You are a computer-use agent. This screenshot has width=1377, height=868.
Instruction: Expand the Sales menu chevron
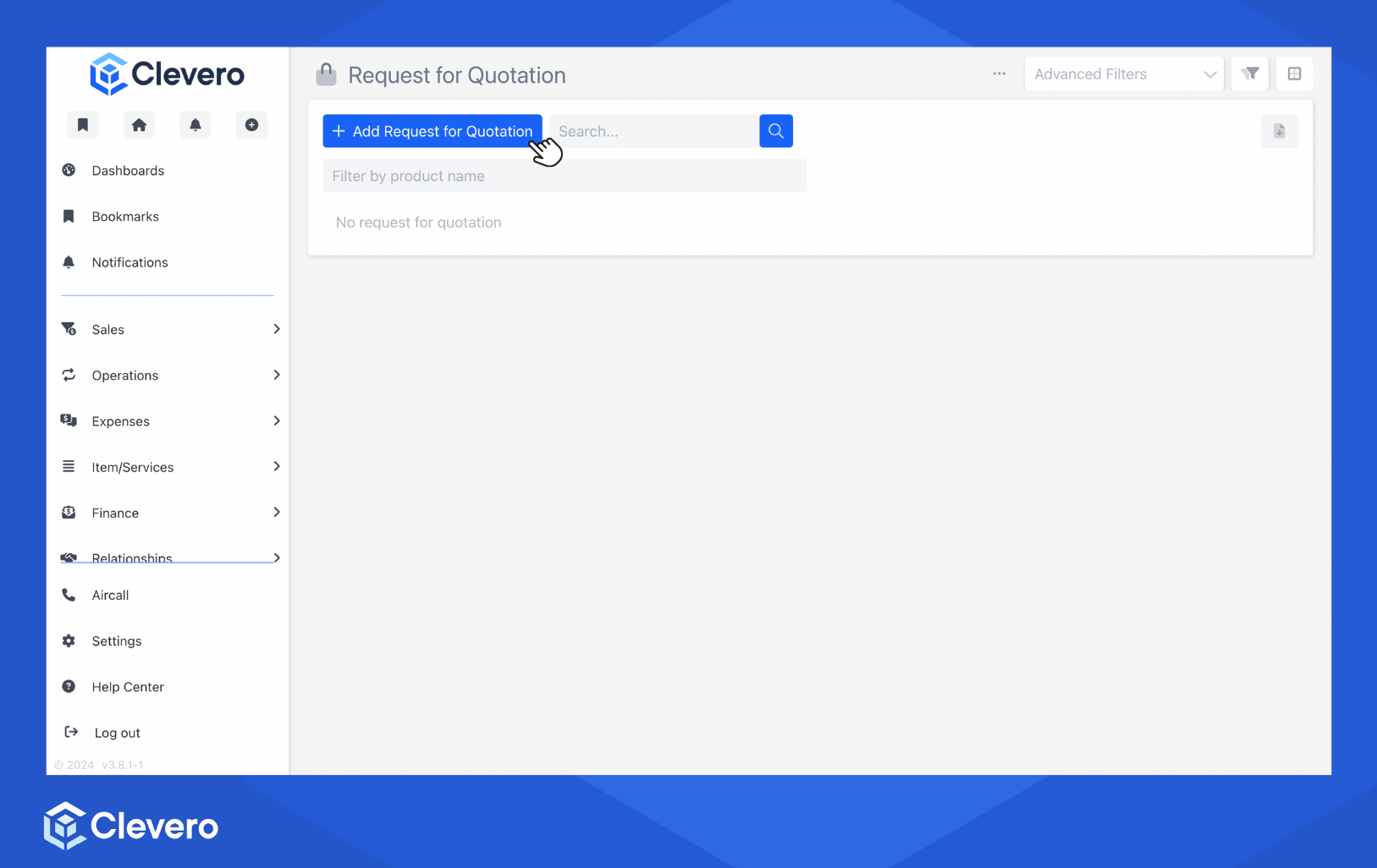coord(277,329)
